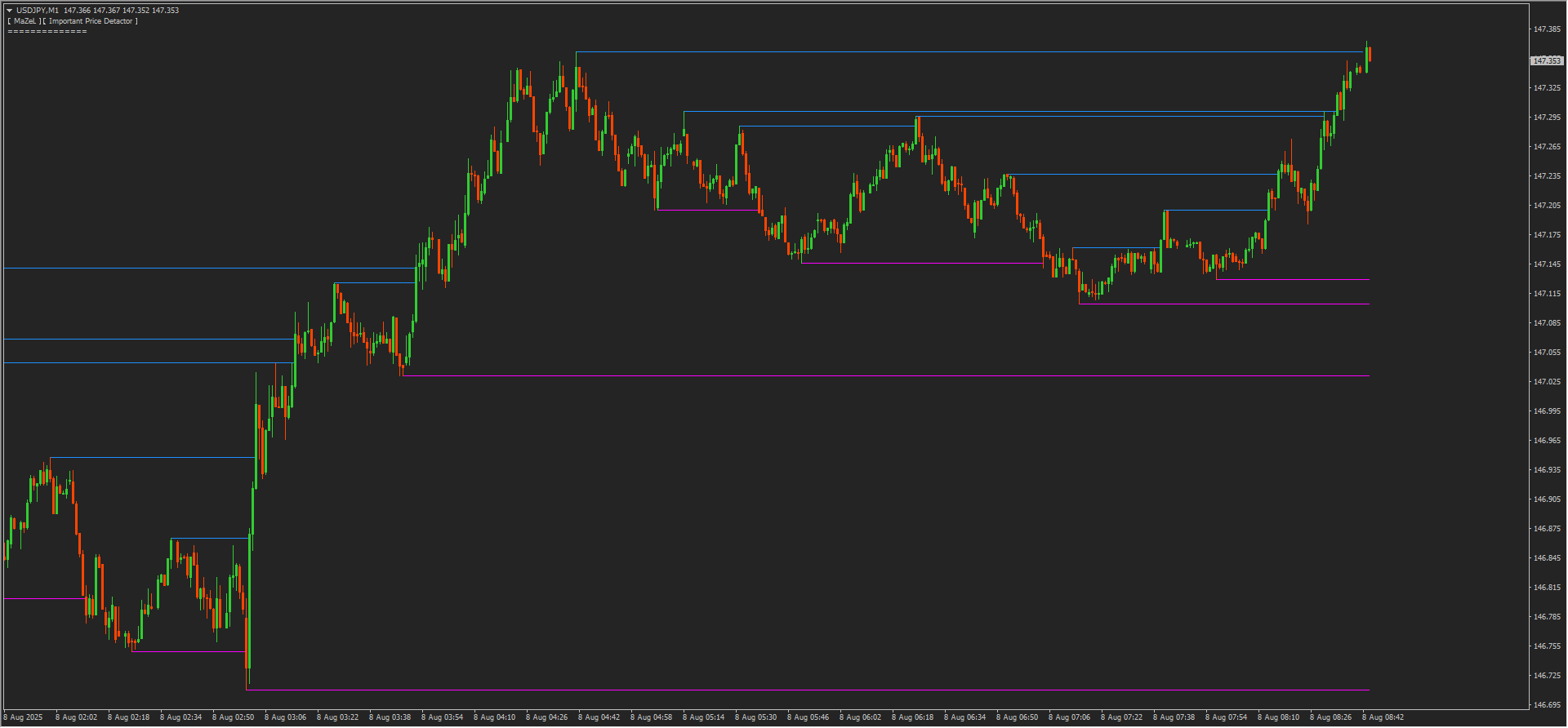
Task: Click the 147.385 price scale label
Action: click(1547, 29)
